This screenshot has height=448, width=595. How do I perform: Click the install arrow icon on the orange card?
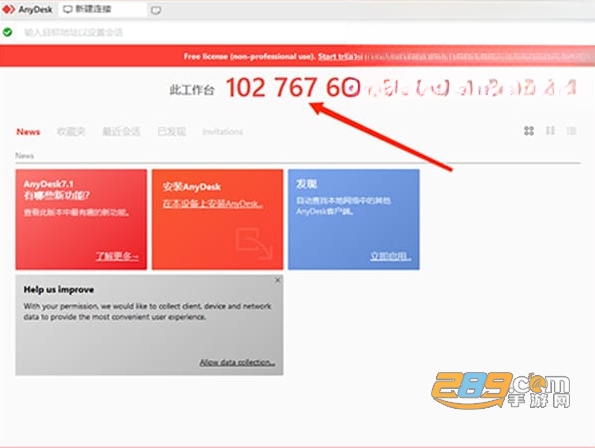(254, 243)
